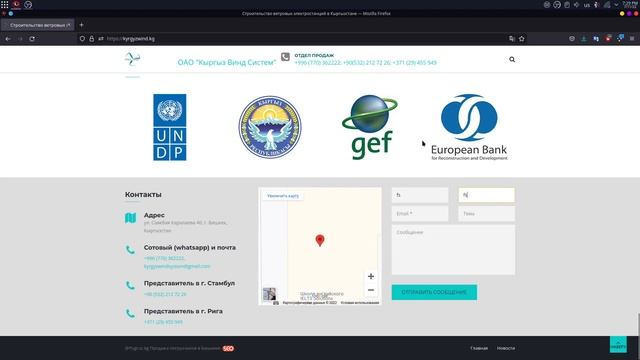Click the Riga representative phone number
640x360 pixels.
pyautogui.click(x=163, y=322)
